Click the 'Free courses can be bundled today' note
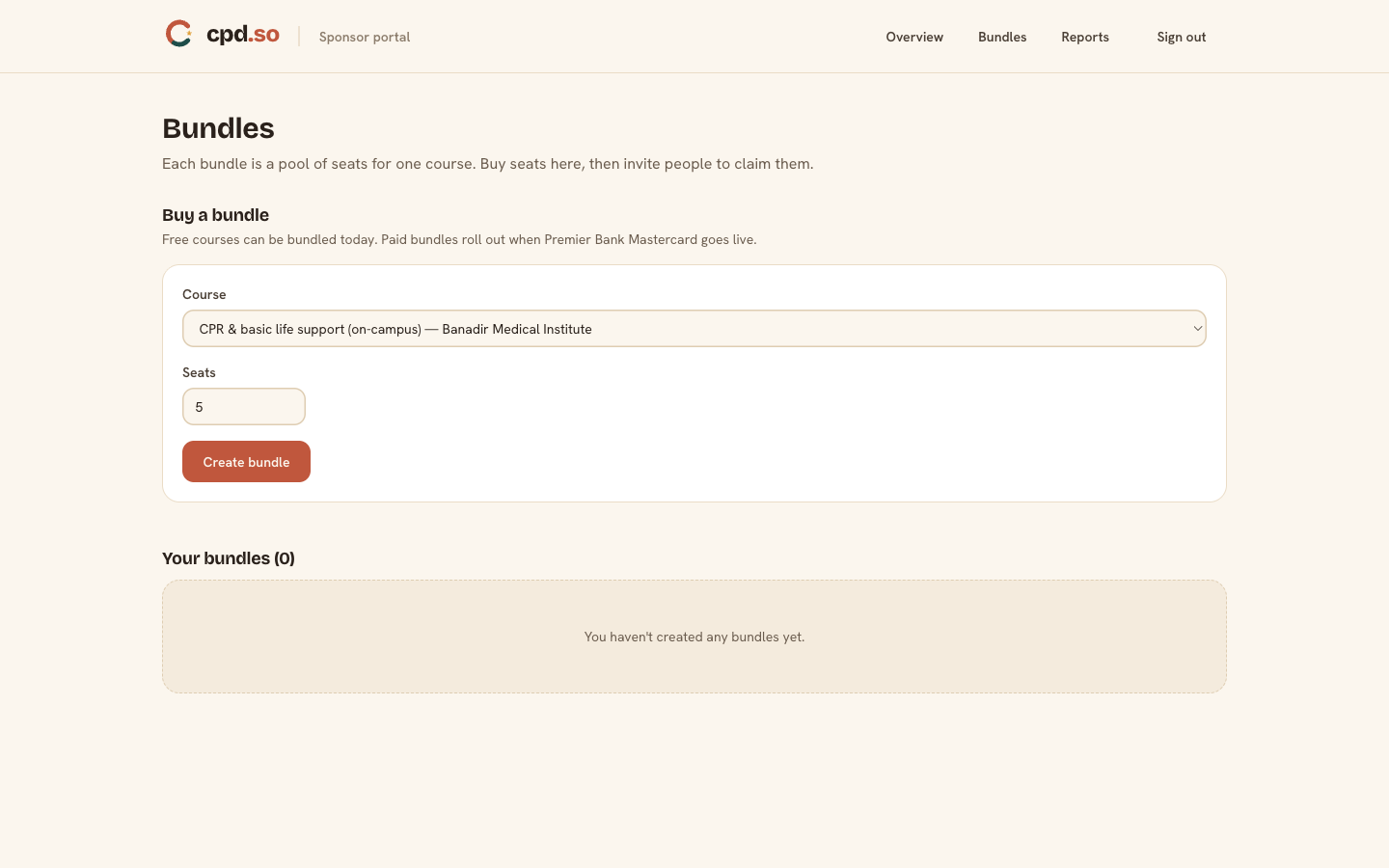 [x=459, y=239]
